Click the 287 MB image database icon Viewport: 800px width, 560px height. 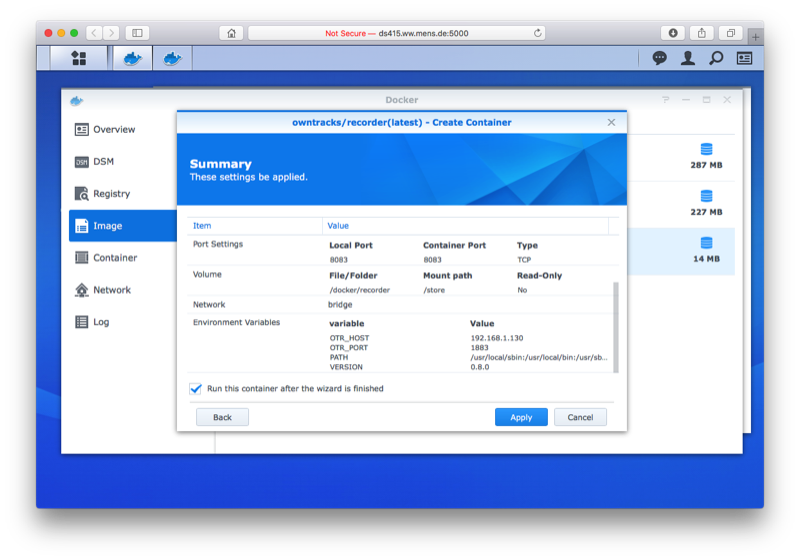click(x=706, y=149)
